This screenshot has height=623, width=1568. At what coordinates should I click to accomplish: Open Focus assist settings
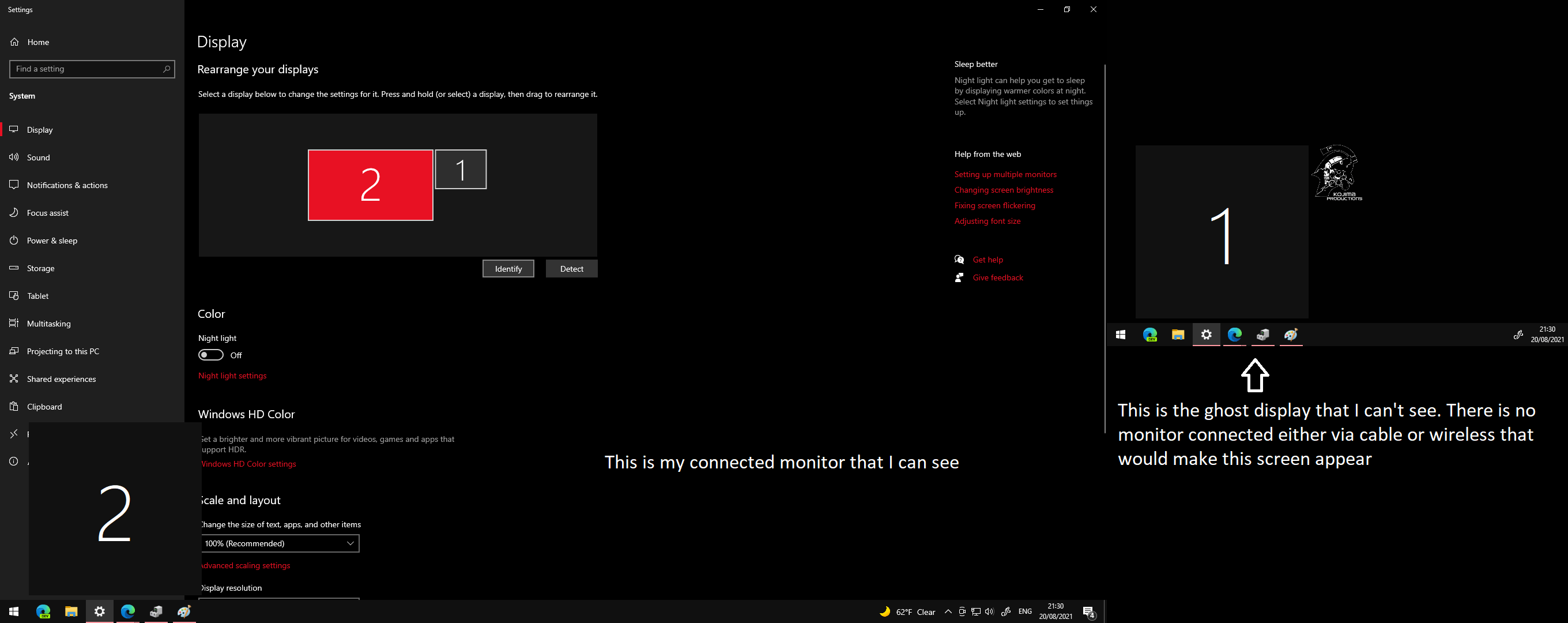click(x=47, y=212)
